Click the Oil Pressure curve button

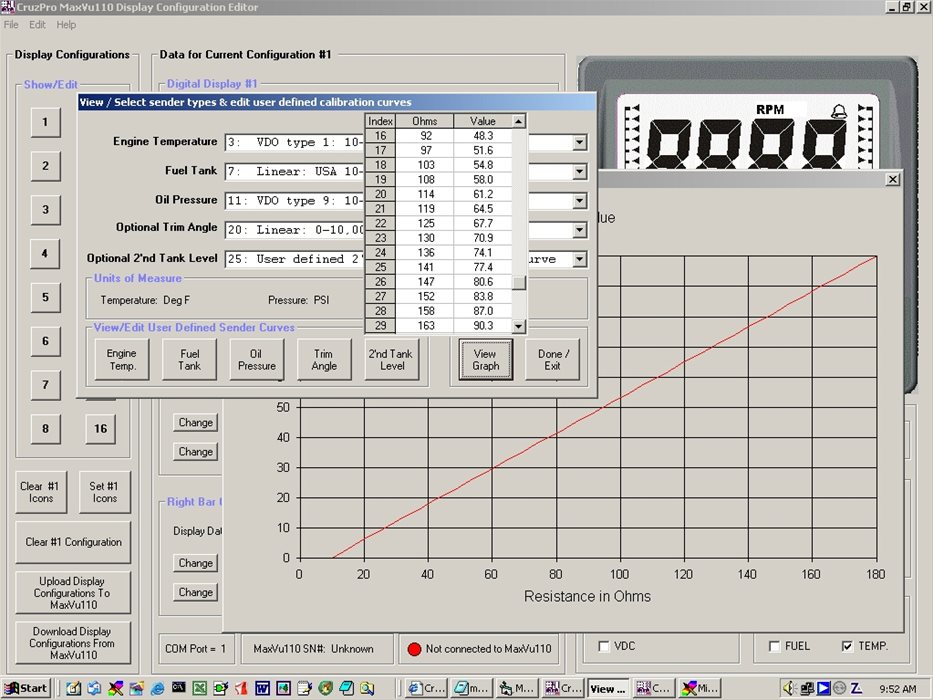256,360
